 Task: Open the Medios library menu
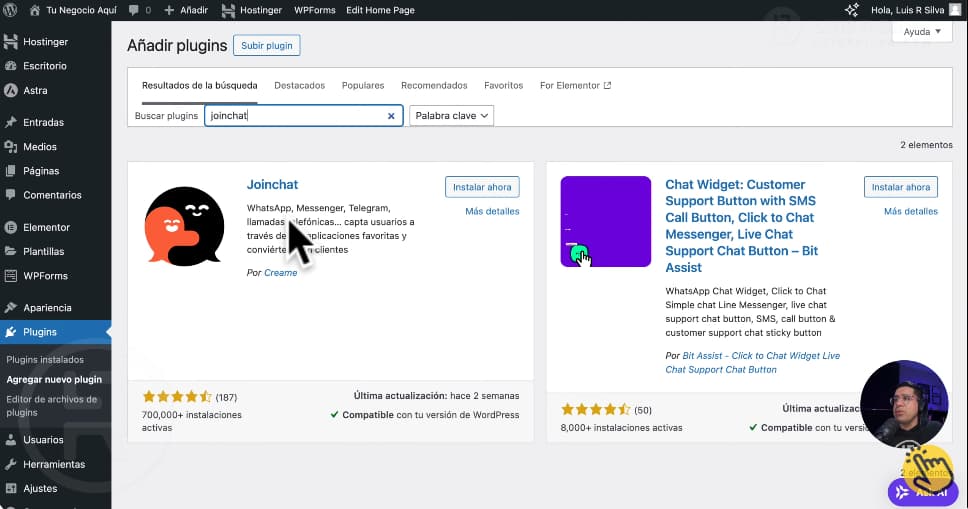point(39,147)
